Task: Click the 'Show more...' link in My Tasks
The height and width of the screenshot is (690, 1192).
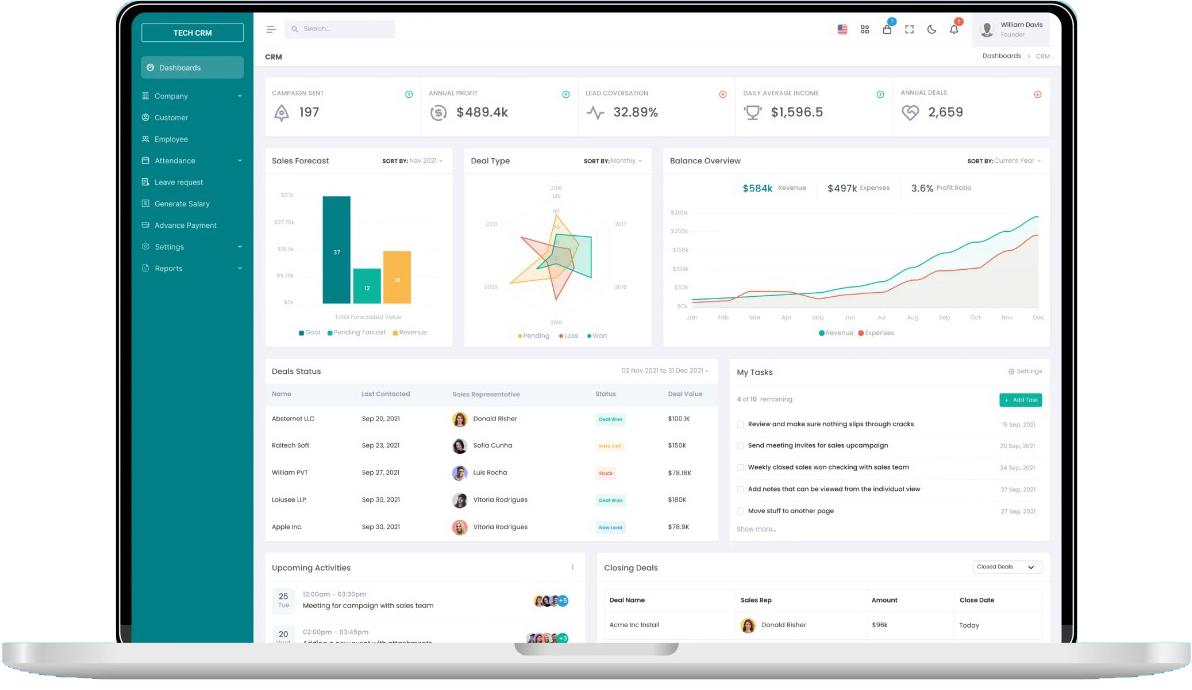Action: 756,528
